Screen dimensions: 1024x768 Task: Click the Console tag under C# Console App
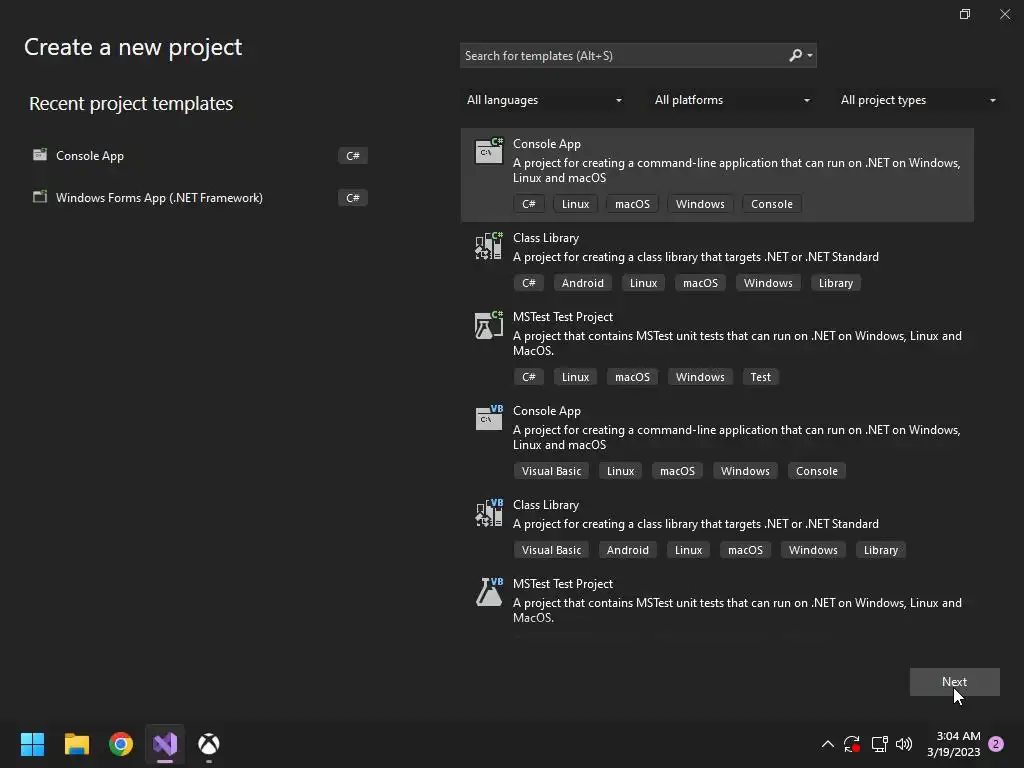[x=771, y=204]
